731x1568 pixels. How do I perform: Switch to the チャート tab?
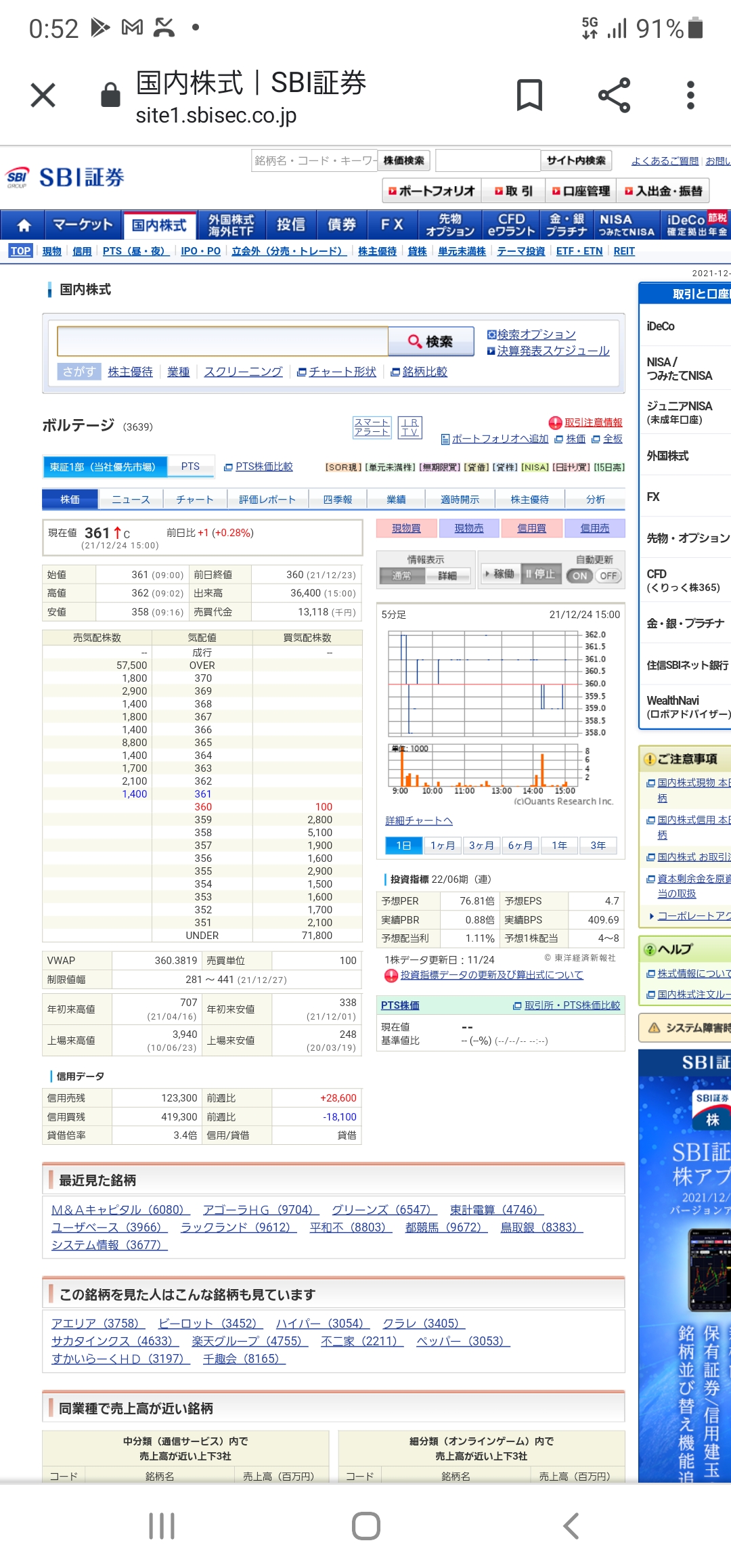pos(195,499)
